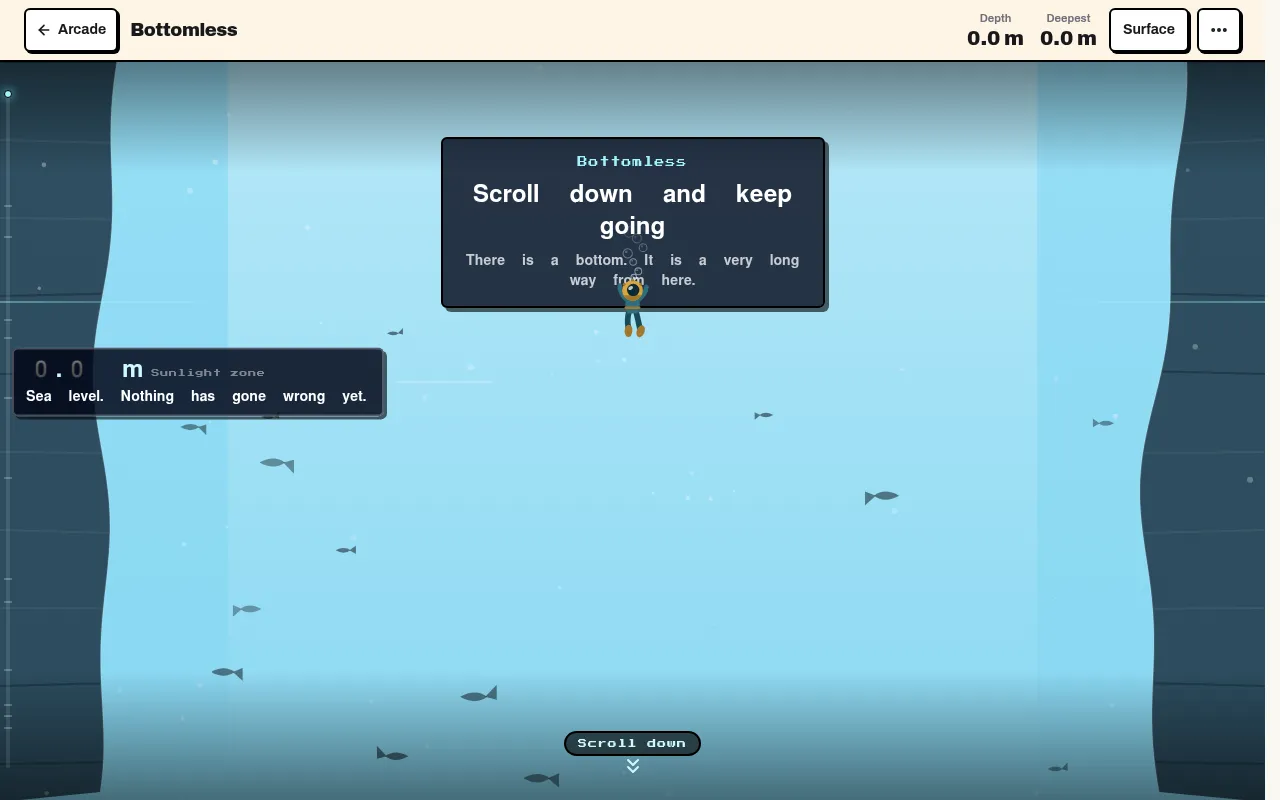
Task: Click the Surface button
Action: 1148,30
